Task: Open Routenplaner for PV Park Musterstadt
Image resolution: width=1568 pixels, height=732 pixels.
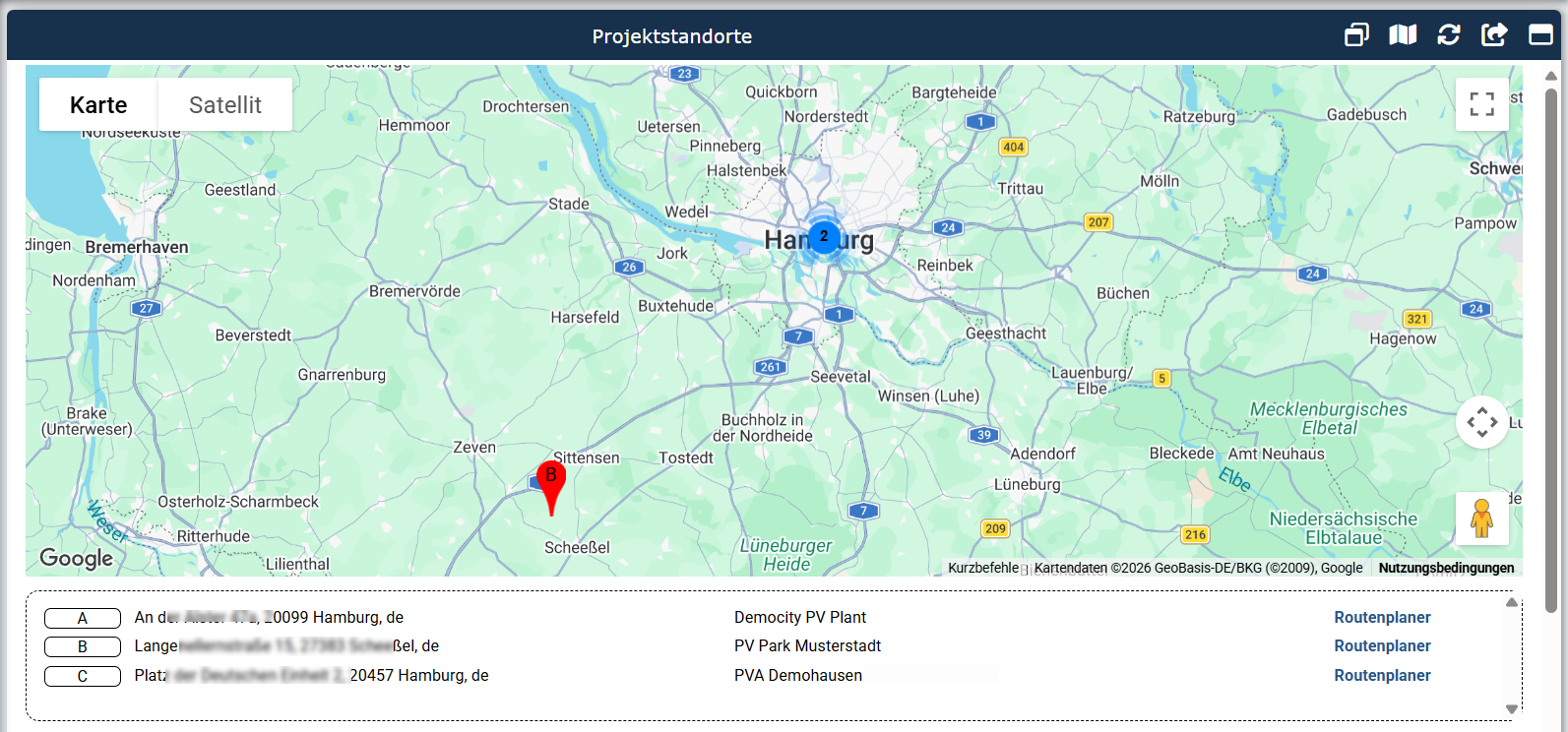Action: pyautogui.click(x=1382, y=645)
